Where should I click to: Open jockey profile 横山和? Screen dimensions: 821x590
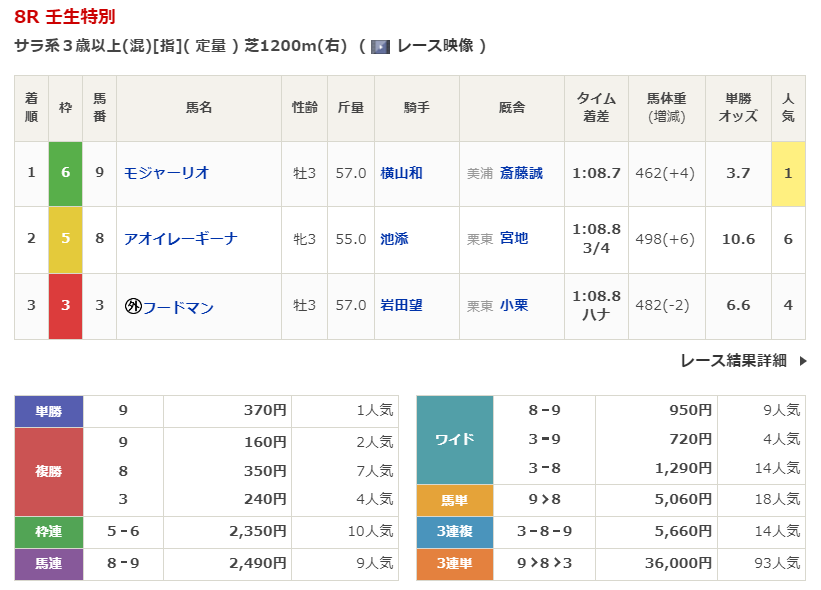[x=401, y=173]
